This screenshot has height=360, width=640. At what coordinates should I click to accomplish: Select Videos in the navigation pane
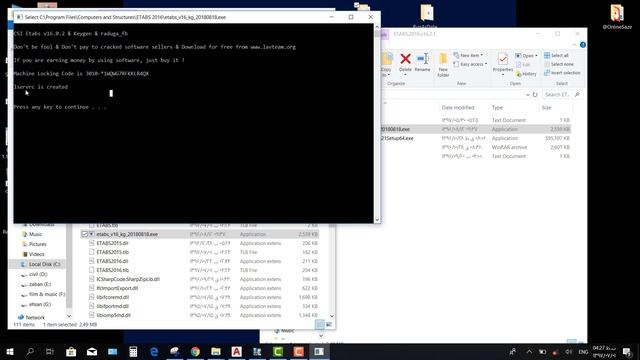pos(33,254)
